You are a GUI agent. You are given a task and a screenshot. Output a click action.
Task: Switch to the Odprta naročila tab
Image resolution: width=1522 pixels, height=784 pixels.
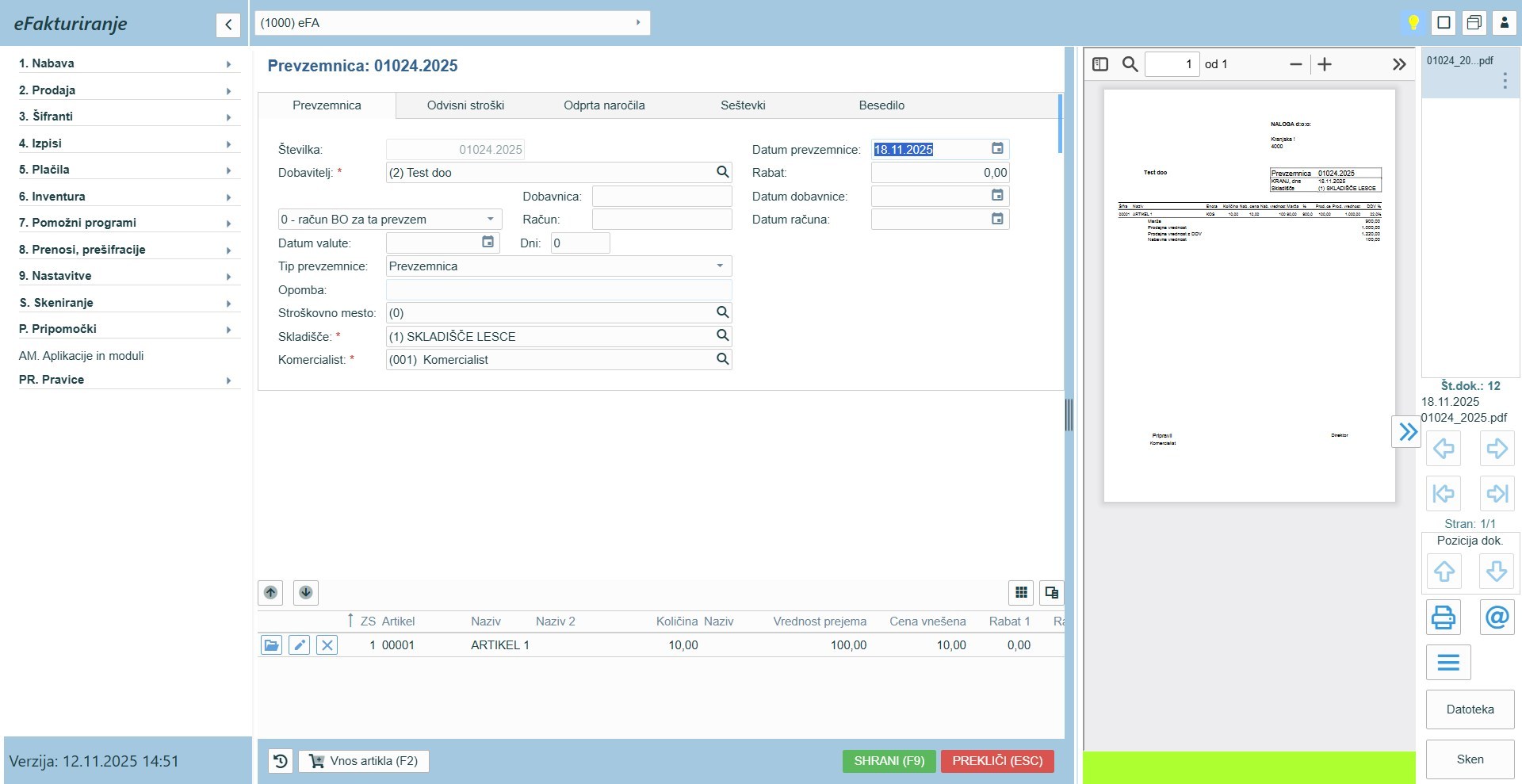point(604,105)
